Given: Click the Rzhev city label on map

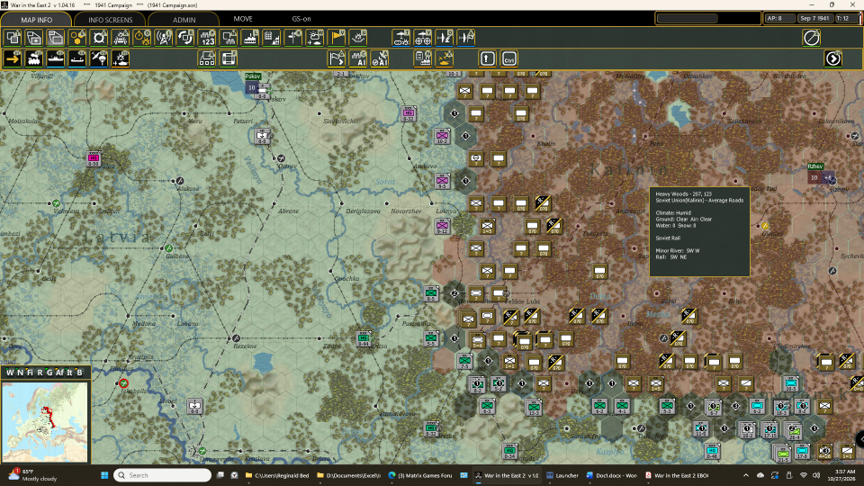Looking at the screenshot, I should click(815, 166).
